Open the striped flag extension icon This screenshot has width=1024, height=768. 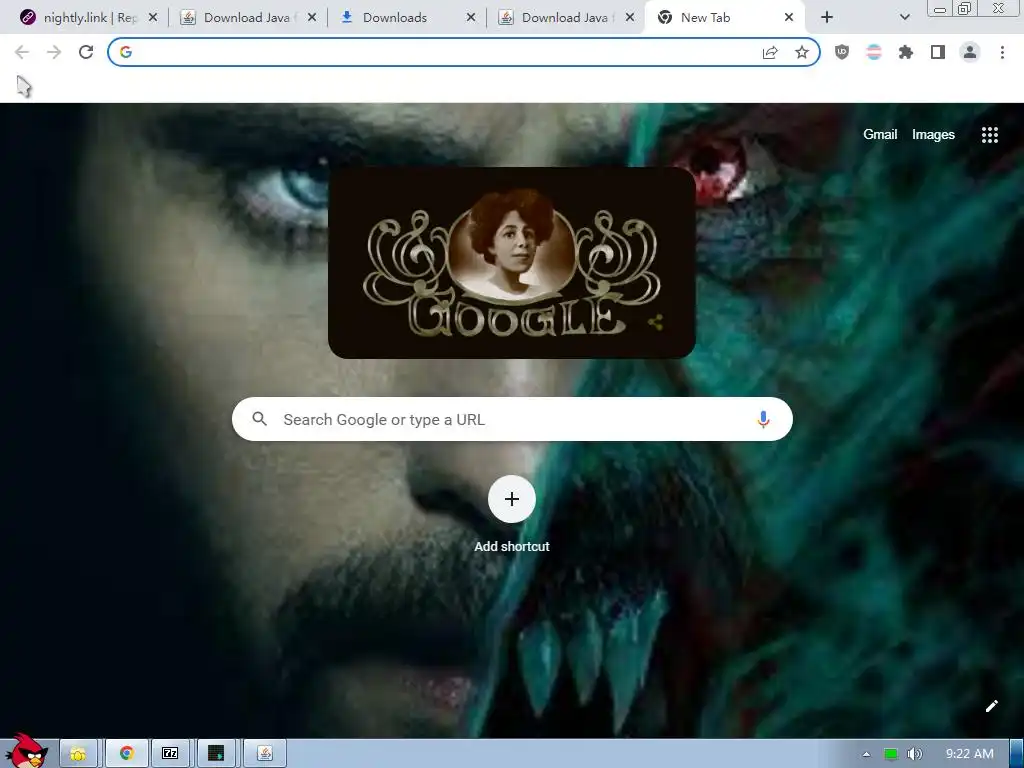874,52
